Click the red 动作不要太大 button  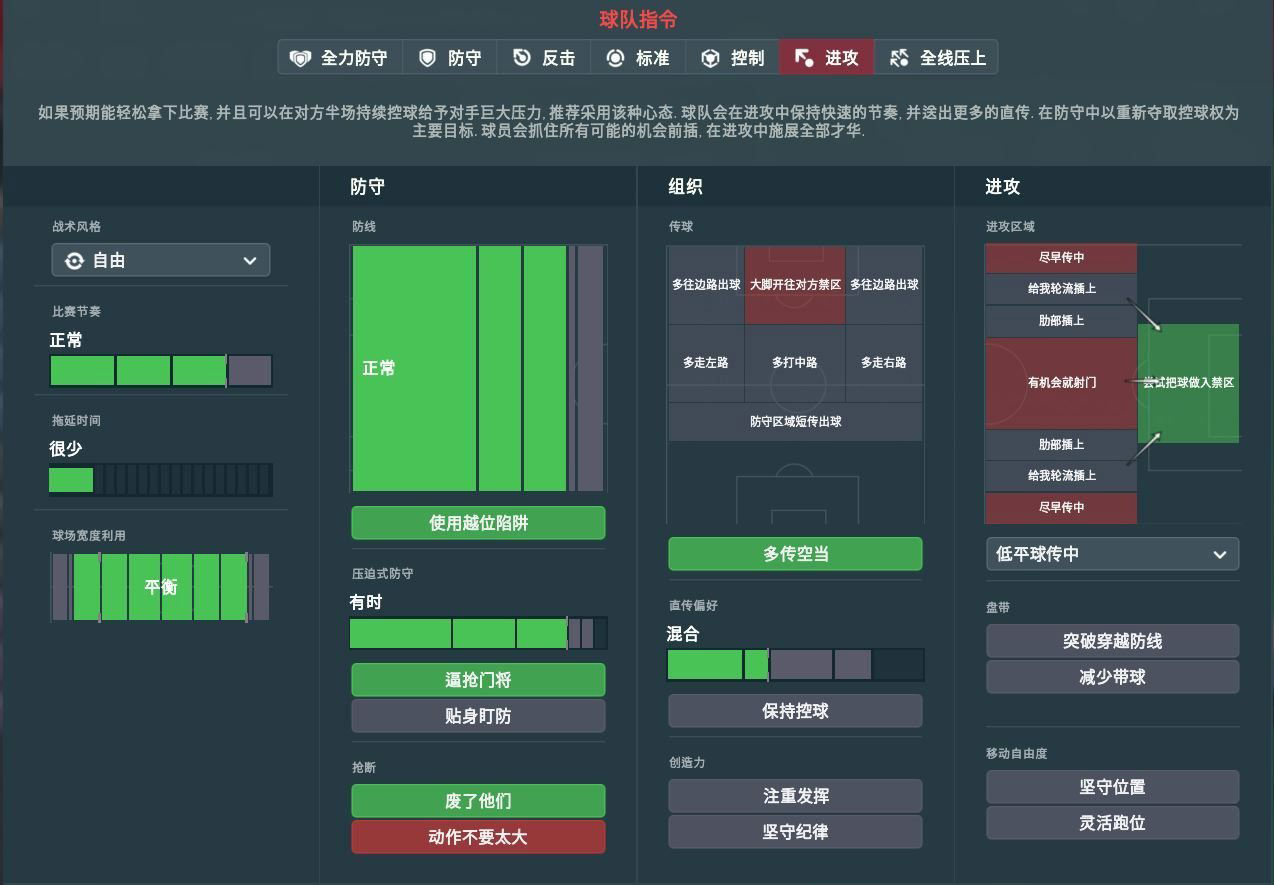(x=478, y=837)
